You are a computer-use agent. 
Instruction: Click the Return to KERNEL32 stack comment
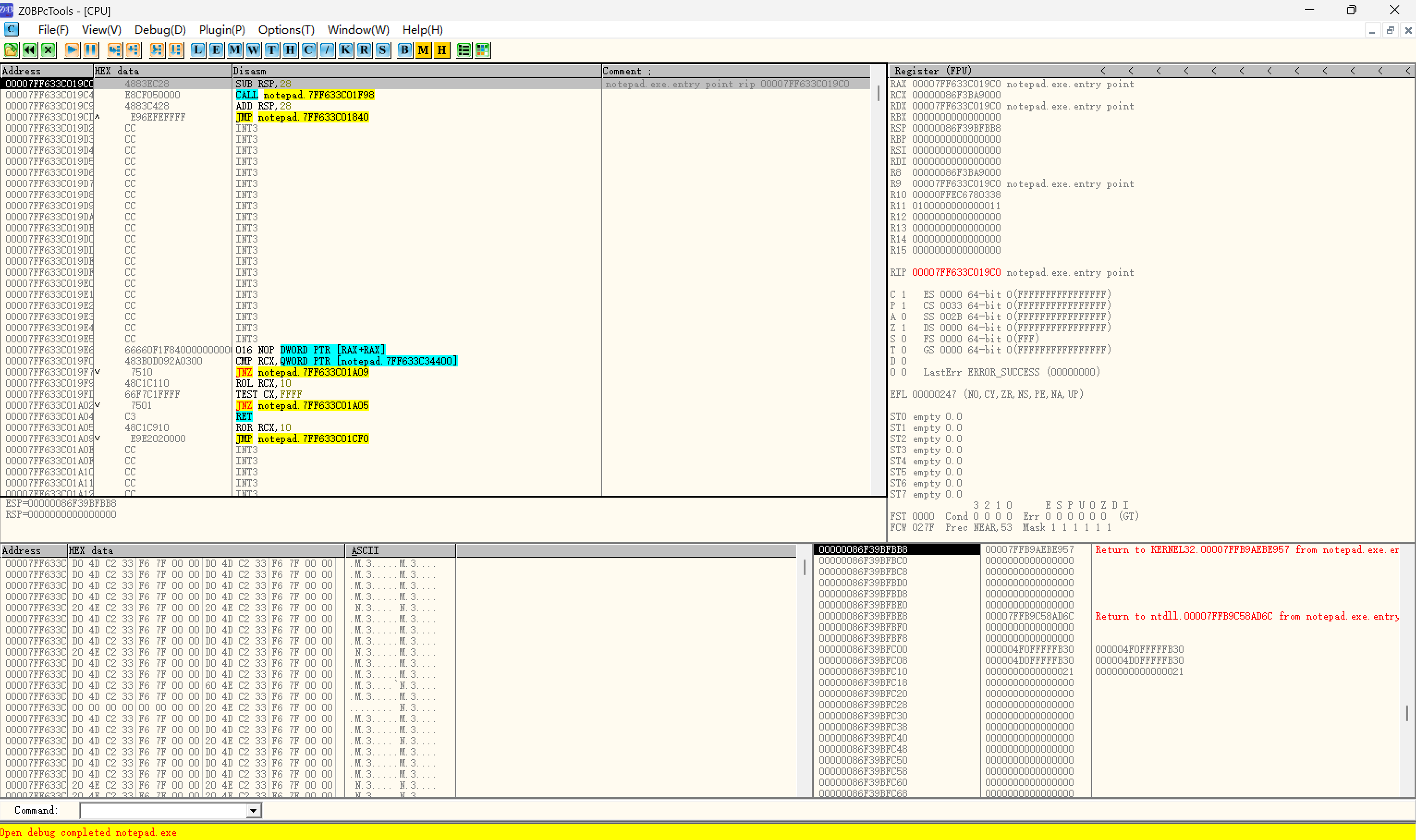pos(1247,550)
